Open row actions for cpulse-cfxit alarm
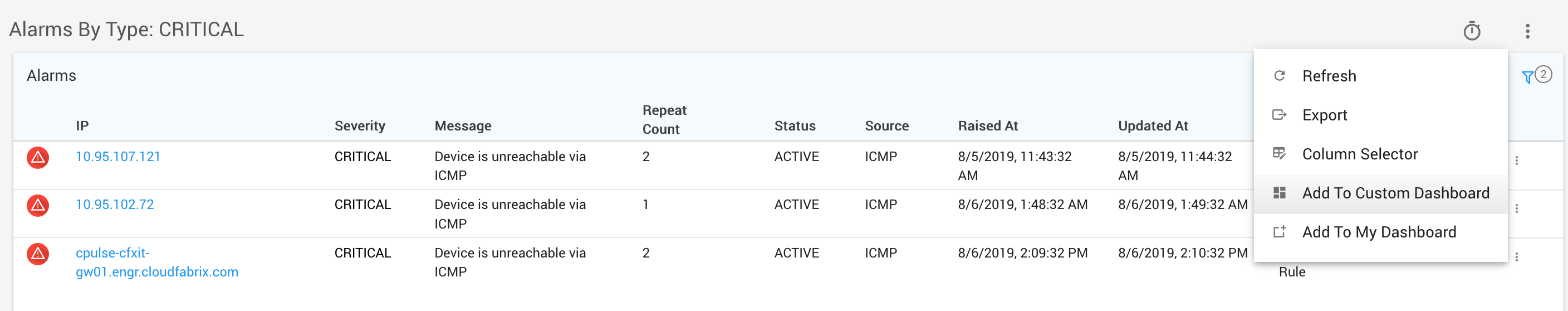This screenshot has width=1568, height=311. point(1516,257)
